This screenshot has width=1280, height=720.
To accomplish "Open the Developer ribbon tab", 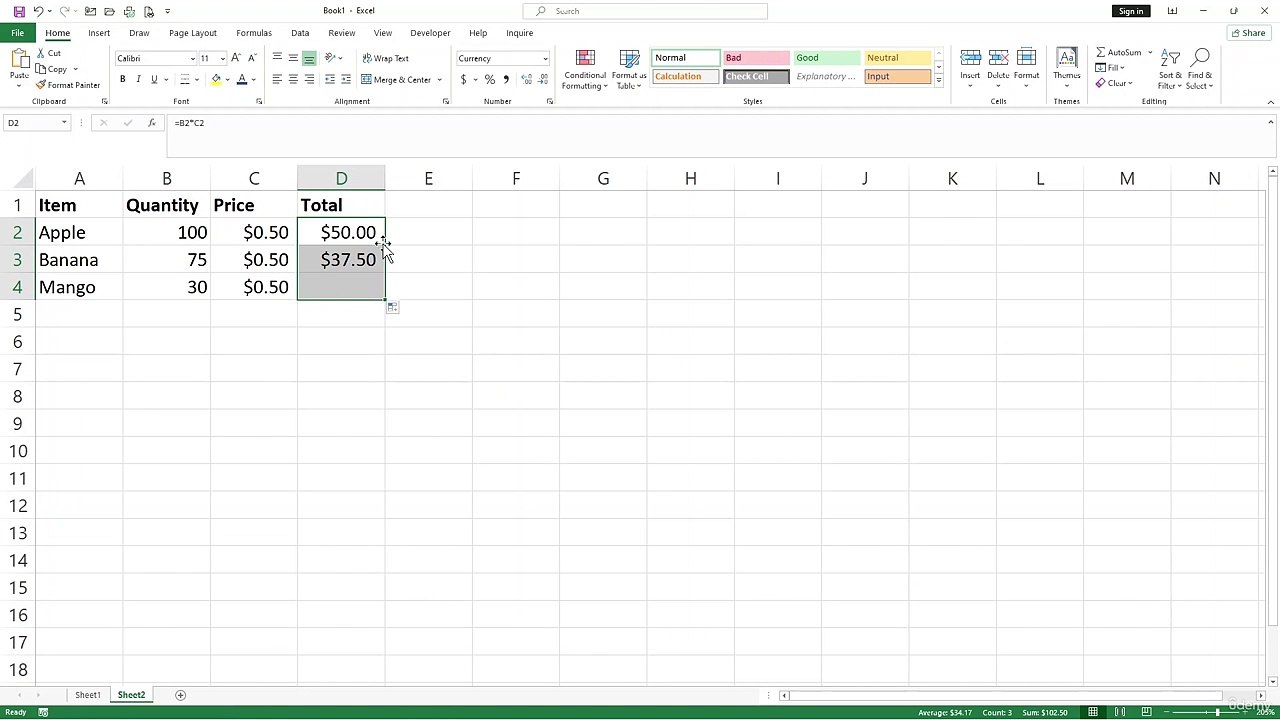I will point(430,33).
